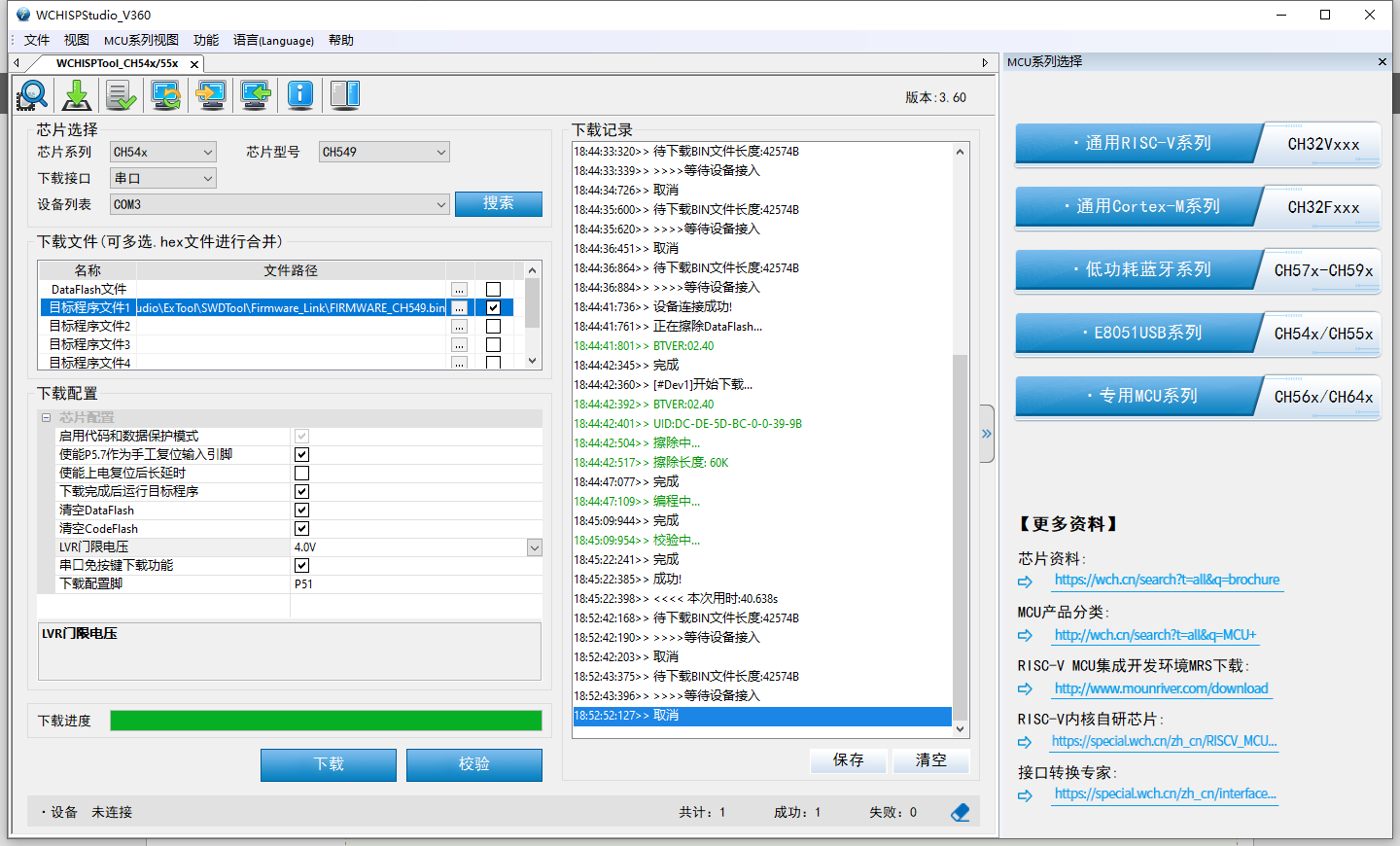
Task: Browse file for 目标程序文件3 row
Action: pyautogui.click(x=459, y=345)
